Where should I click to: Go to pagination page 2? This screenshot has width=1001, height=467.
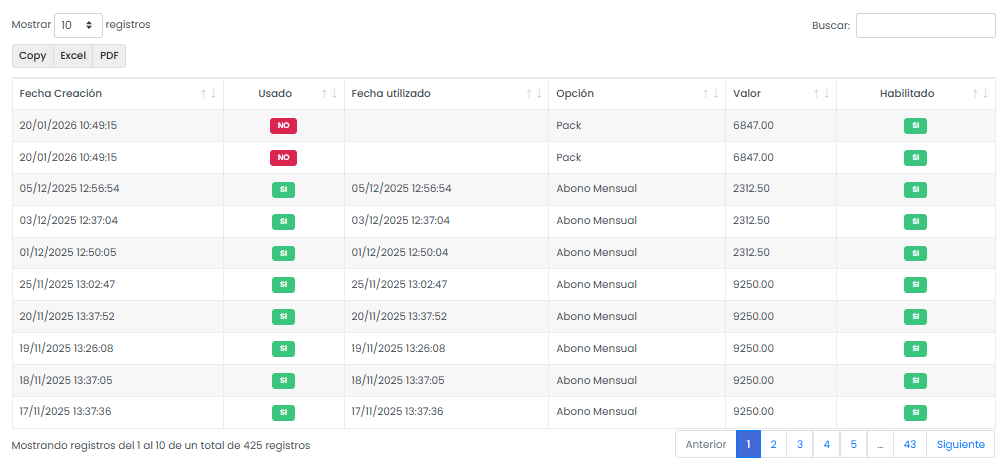tap(773, 445)
